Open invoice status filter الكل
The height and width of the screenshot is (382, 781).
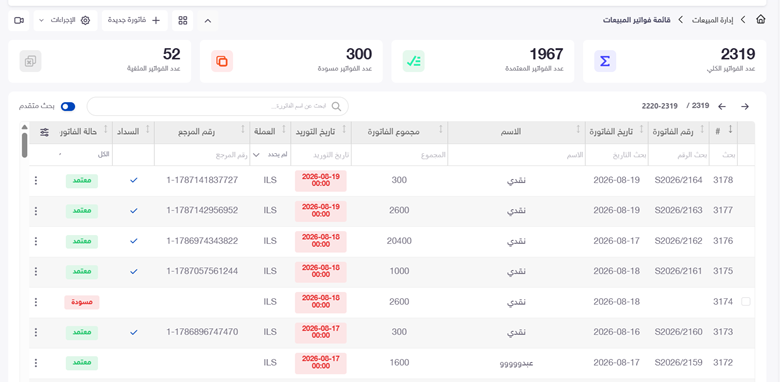[x=85, y=155]
